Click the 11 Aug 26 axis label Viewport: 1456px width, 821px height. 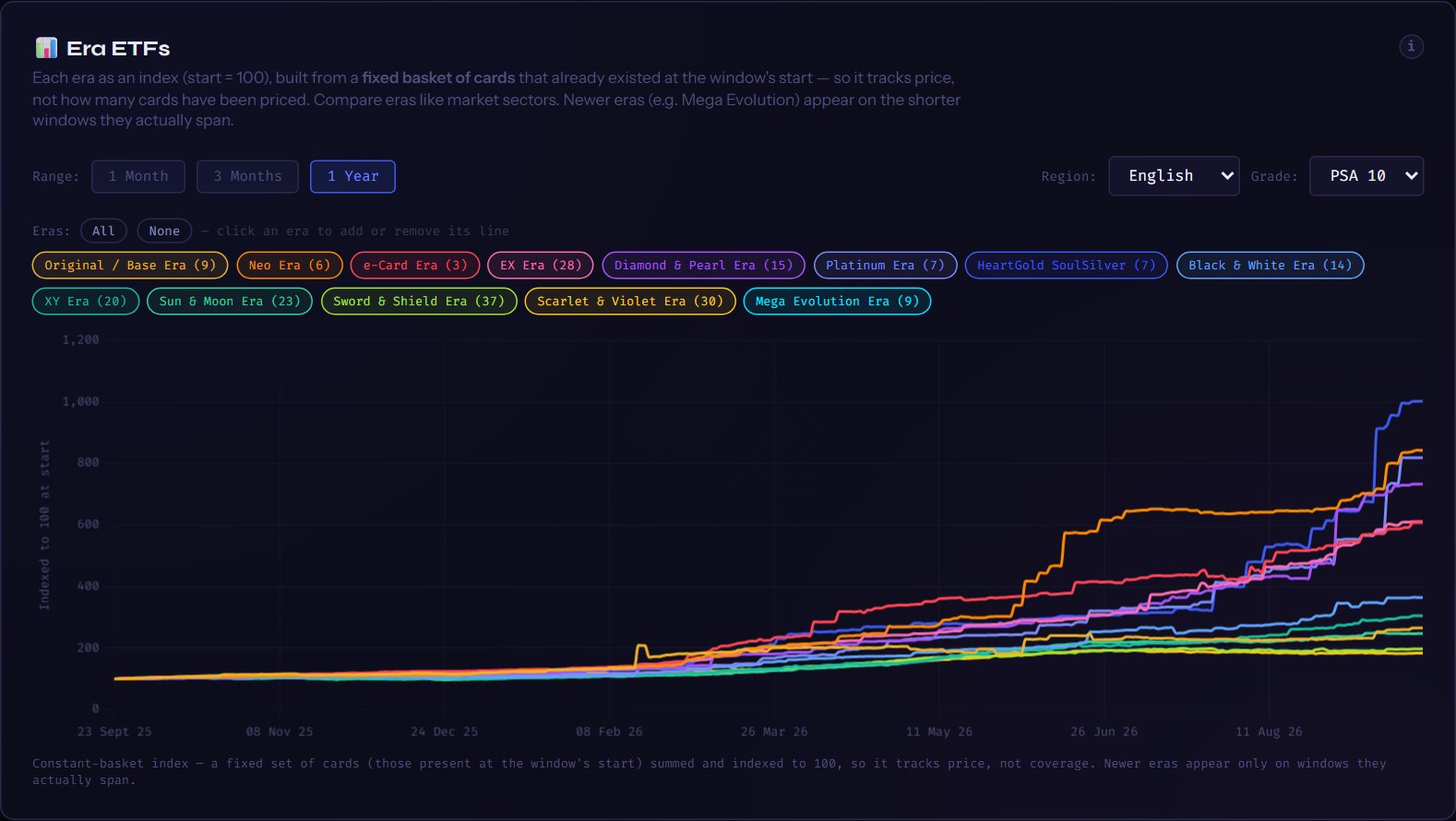(1270, 732)
